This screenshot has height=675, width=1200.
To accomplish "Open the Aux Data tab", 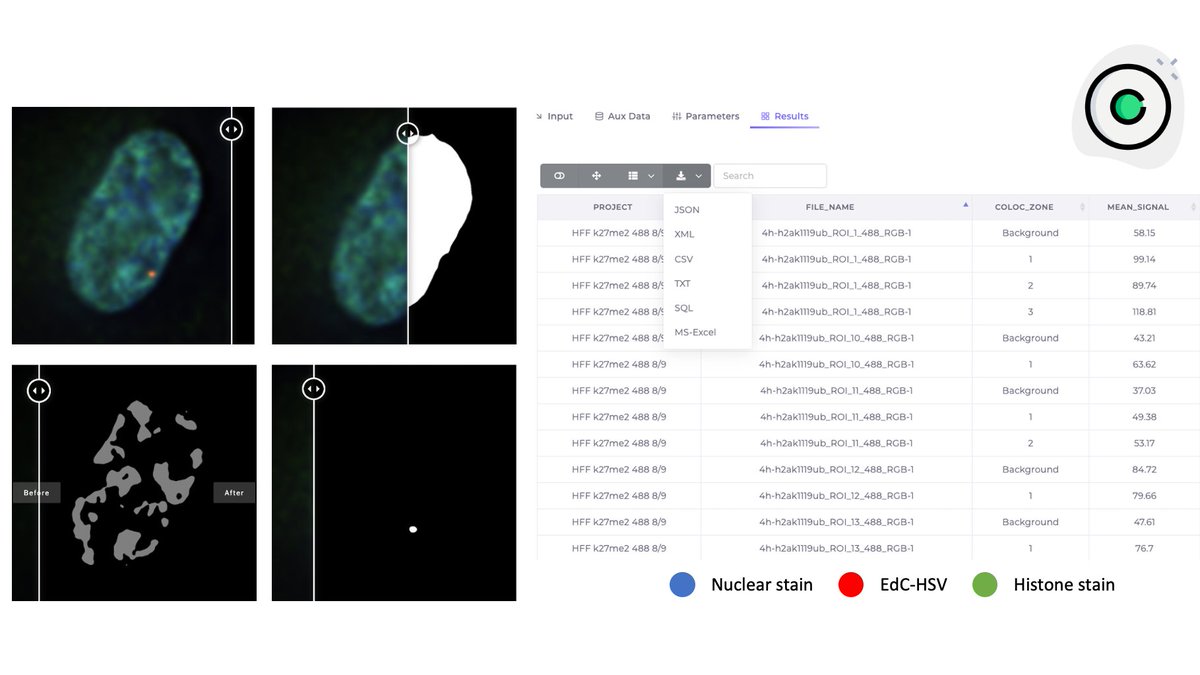I will click(x=622, y=116).
